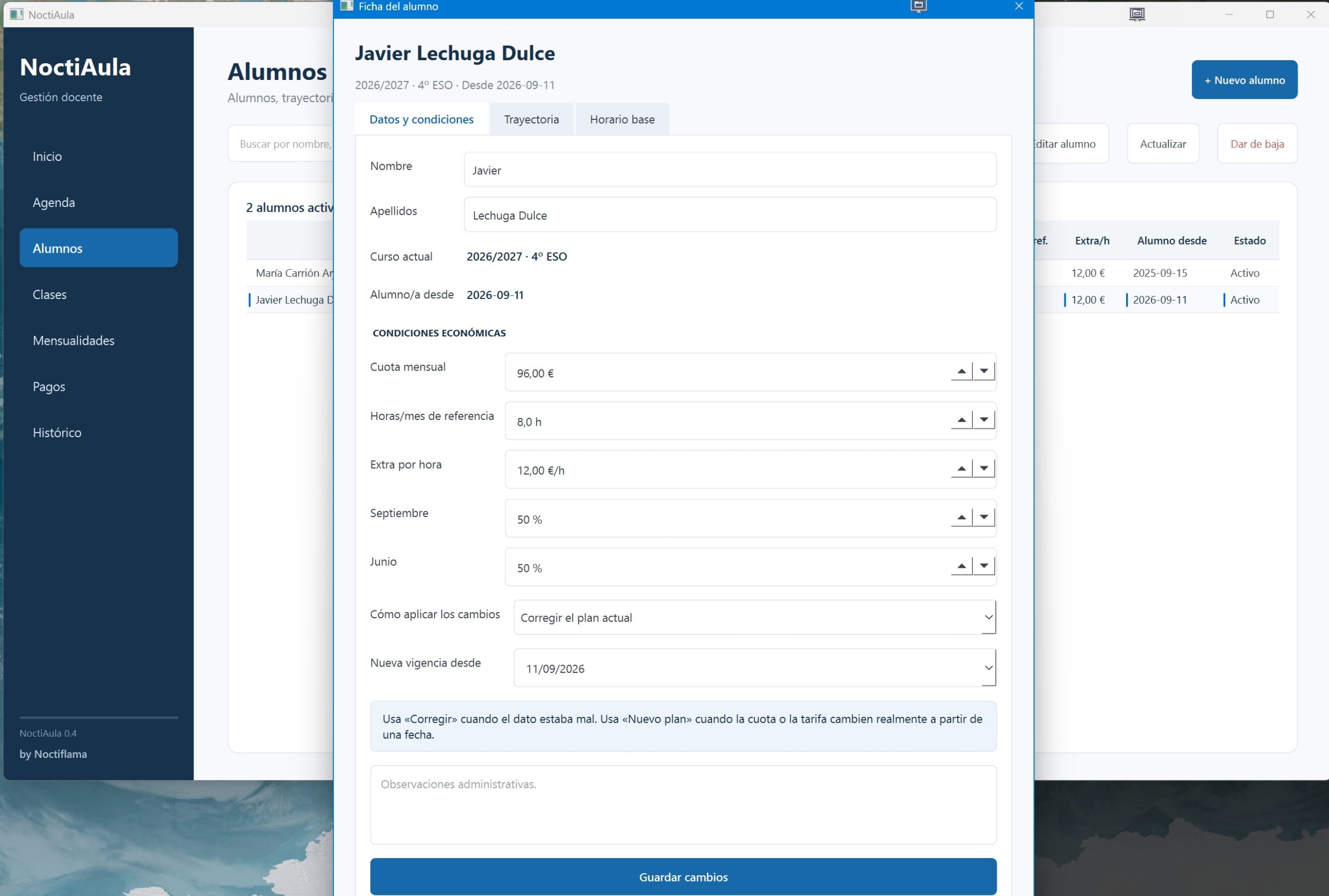Decrease Horas/mes de referencia value
Image resolution: width=1329 pixels, height=896 pixels.
(983, 420)
